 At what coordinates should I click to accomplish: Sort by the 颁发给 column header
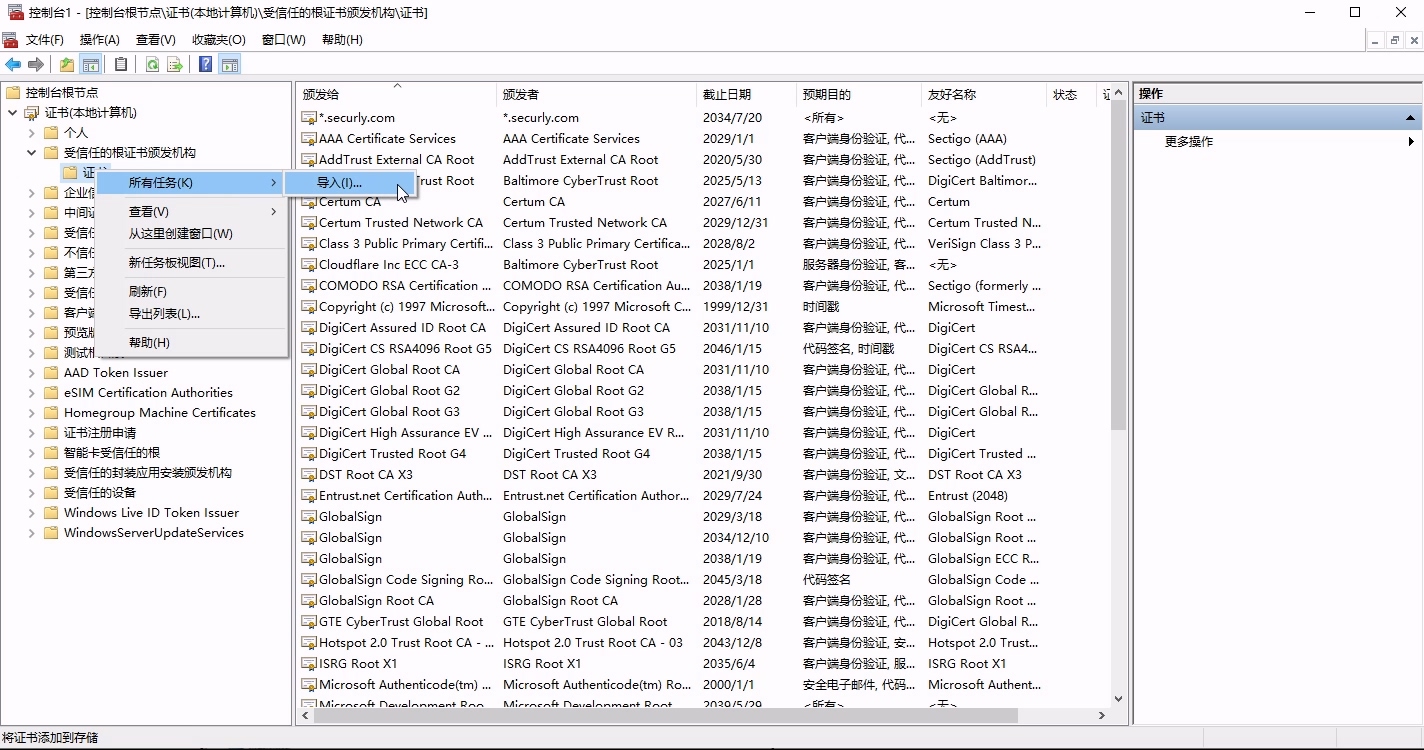[396, 94]
